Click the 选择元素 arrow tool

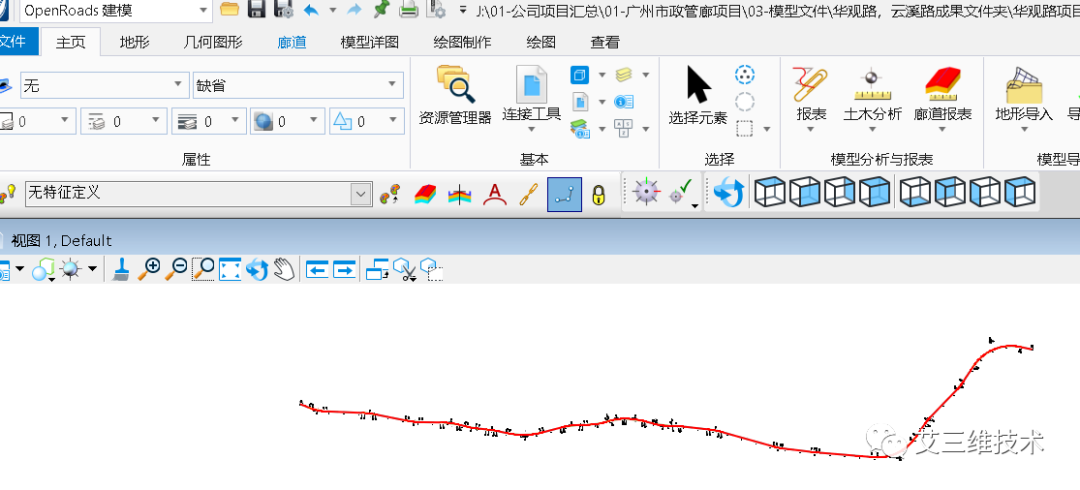[698, 95]
